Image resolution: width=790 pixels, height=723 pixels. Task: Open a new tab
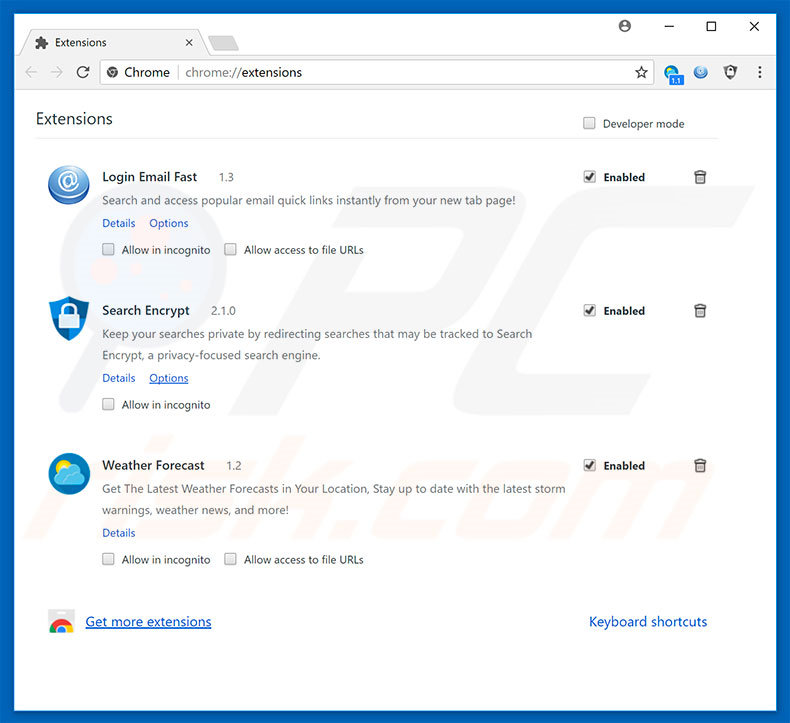(224, 43)
